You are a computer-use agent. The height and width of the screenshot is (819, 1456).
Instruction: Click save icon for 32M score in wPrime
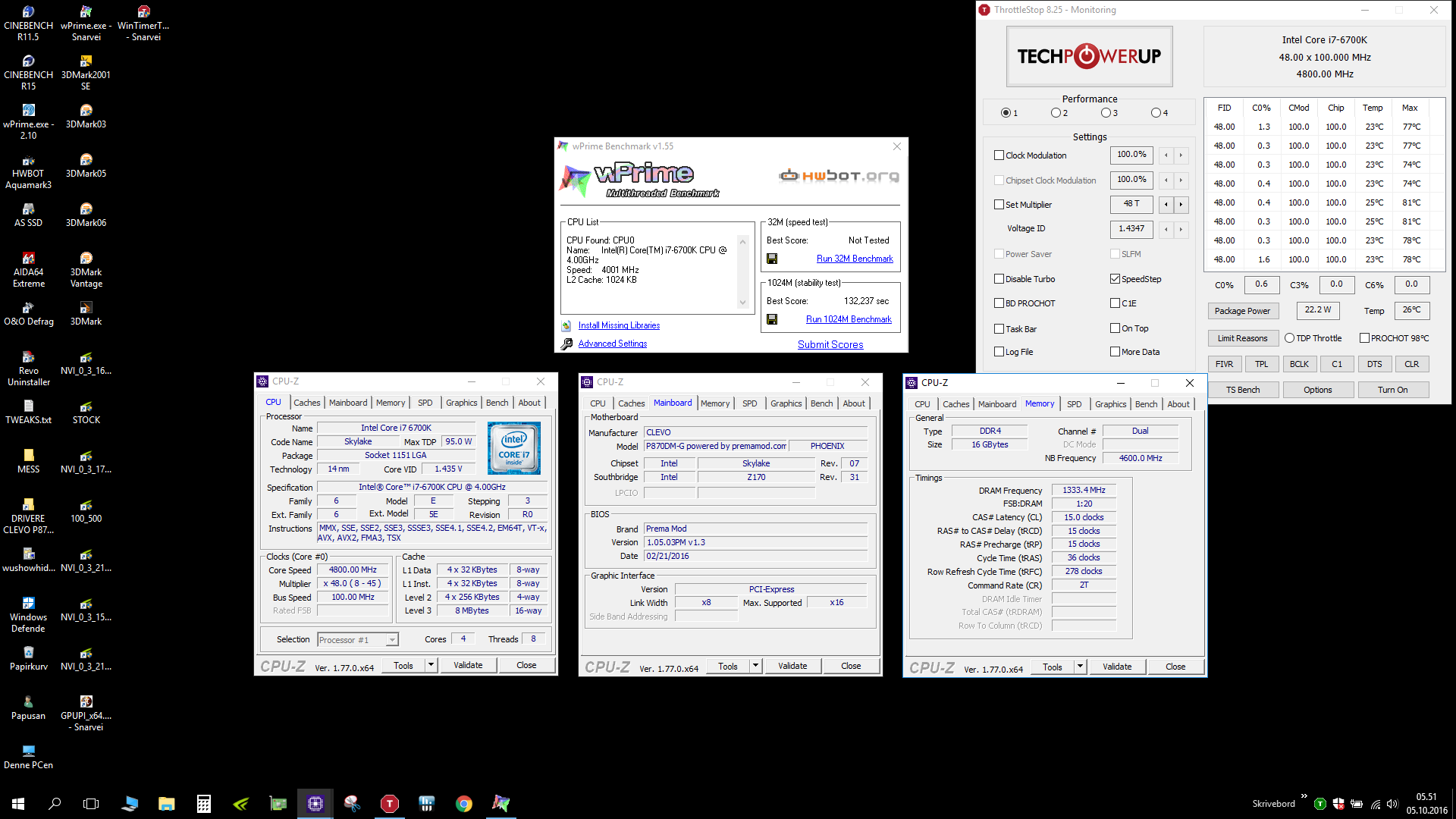coord(772,259)
